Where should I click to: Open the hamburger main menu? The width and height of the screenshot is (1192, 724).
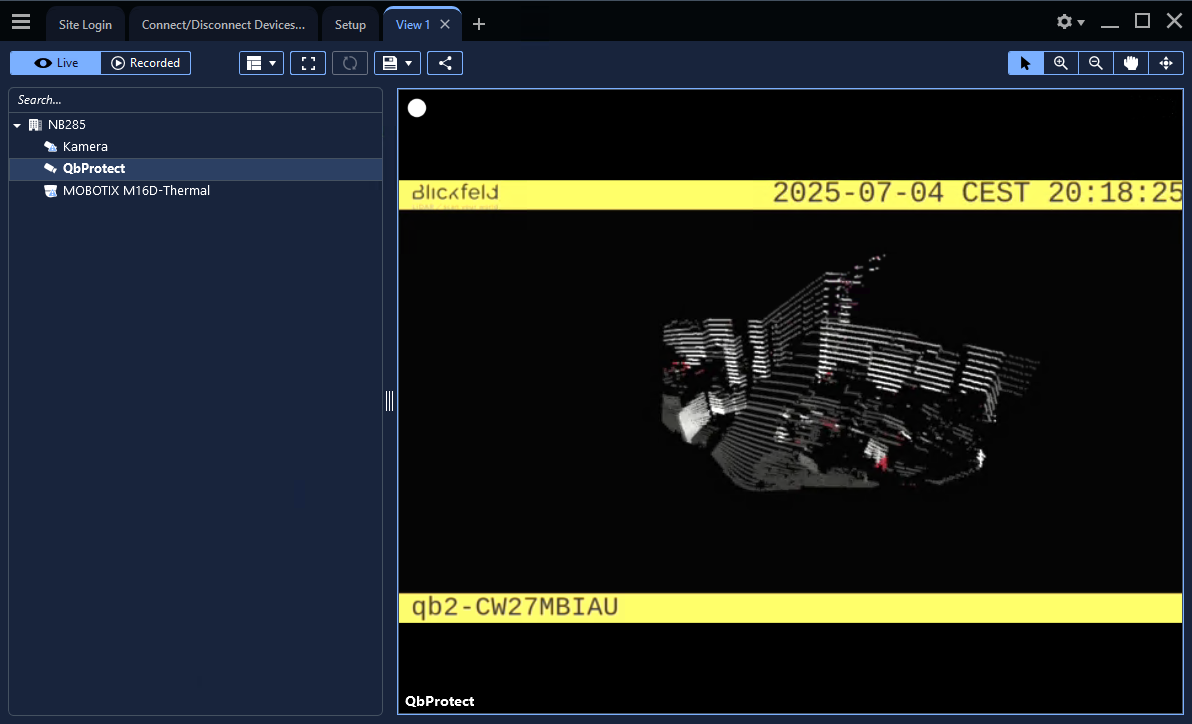click(x=21, y=22)
